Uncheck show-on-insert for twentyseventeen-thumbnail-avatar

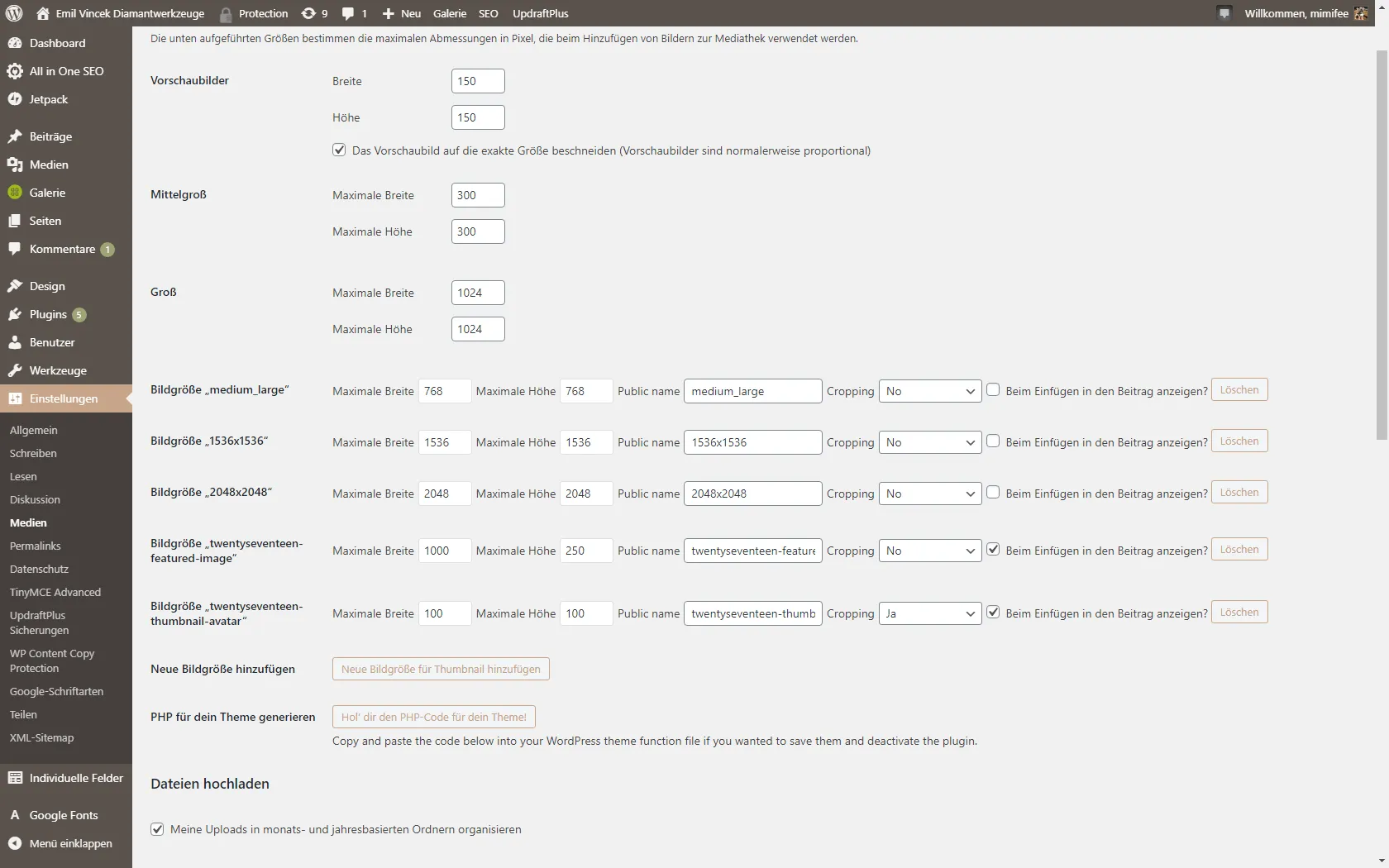[x=993, y=612]
